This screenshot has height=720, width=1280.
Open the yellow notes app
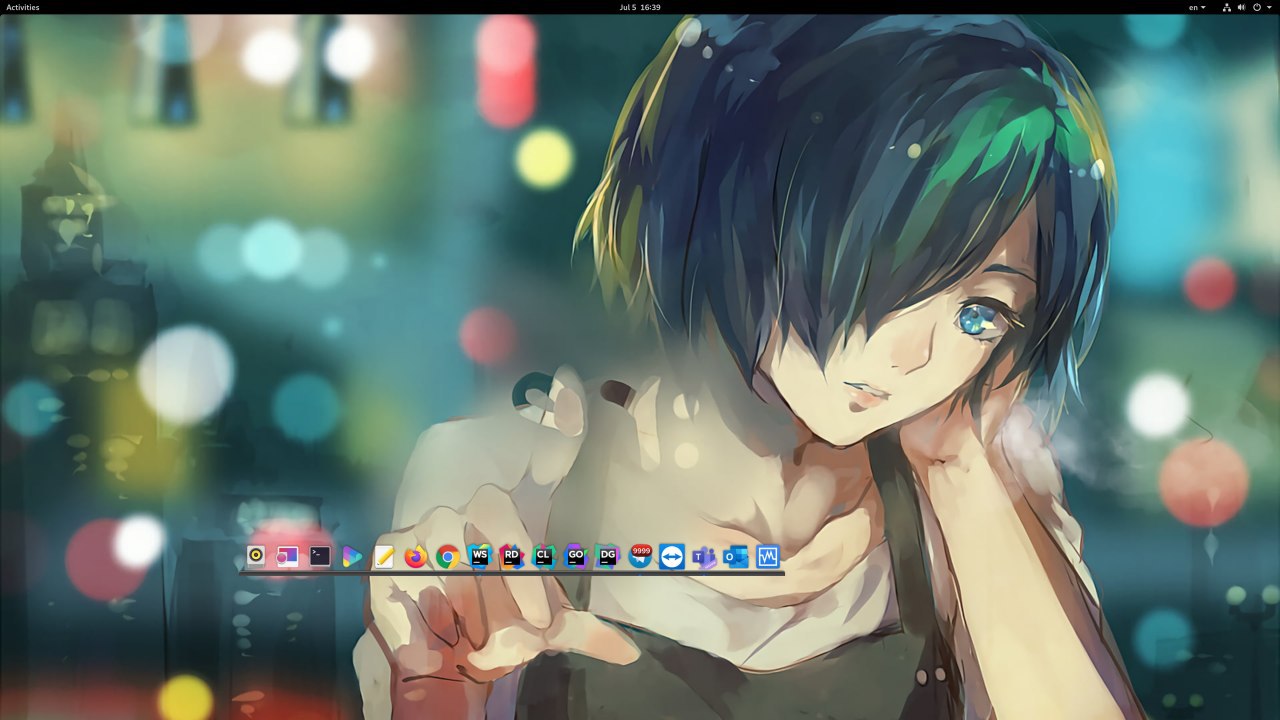384,556
